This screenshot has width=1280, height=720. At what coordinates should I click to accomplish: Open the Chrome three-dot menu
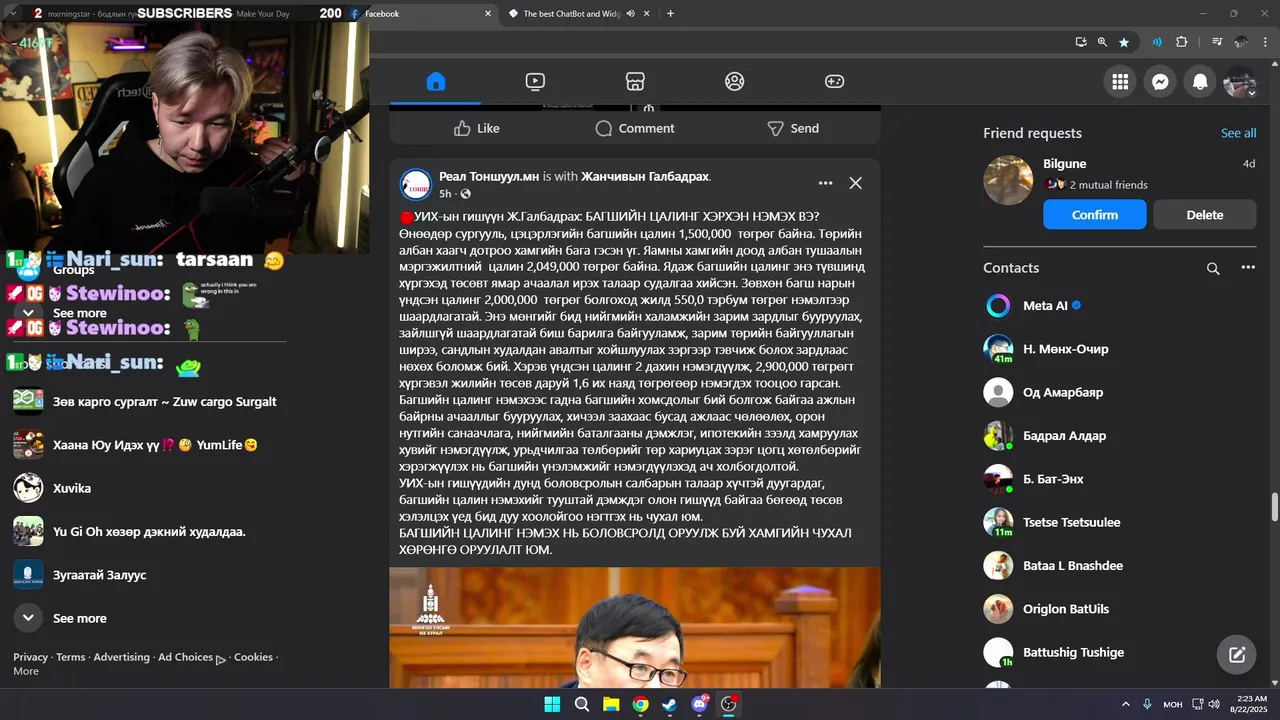coord(1263,42)
